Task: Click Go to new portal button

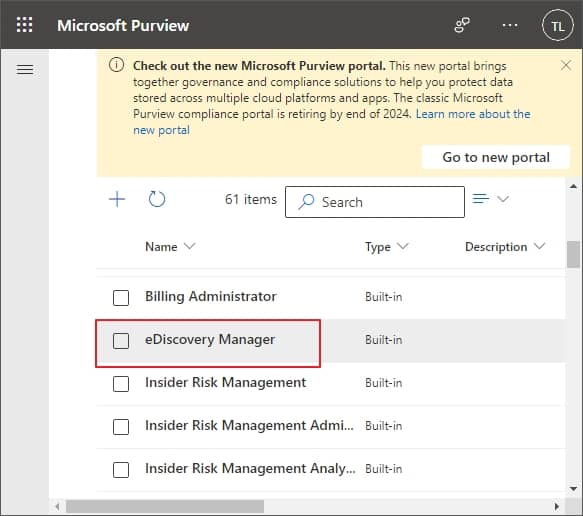Action: (x=496, y=157)
